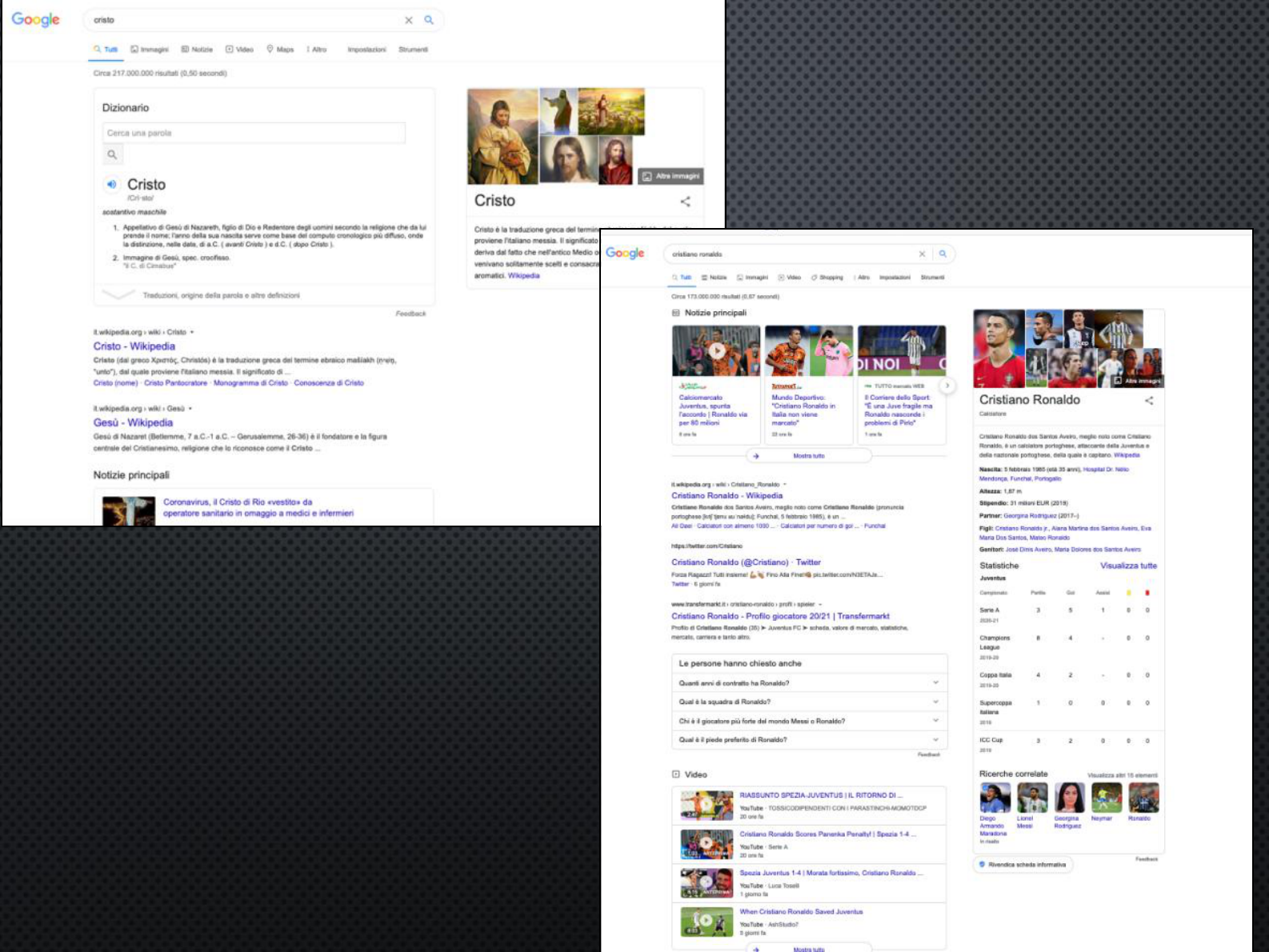Open the Il Corriere dello Sport news card

901,384
